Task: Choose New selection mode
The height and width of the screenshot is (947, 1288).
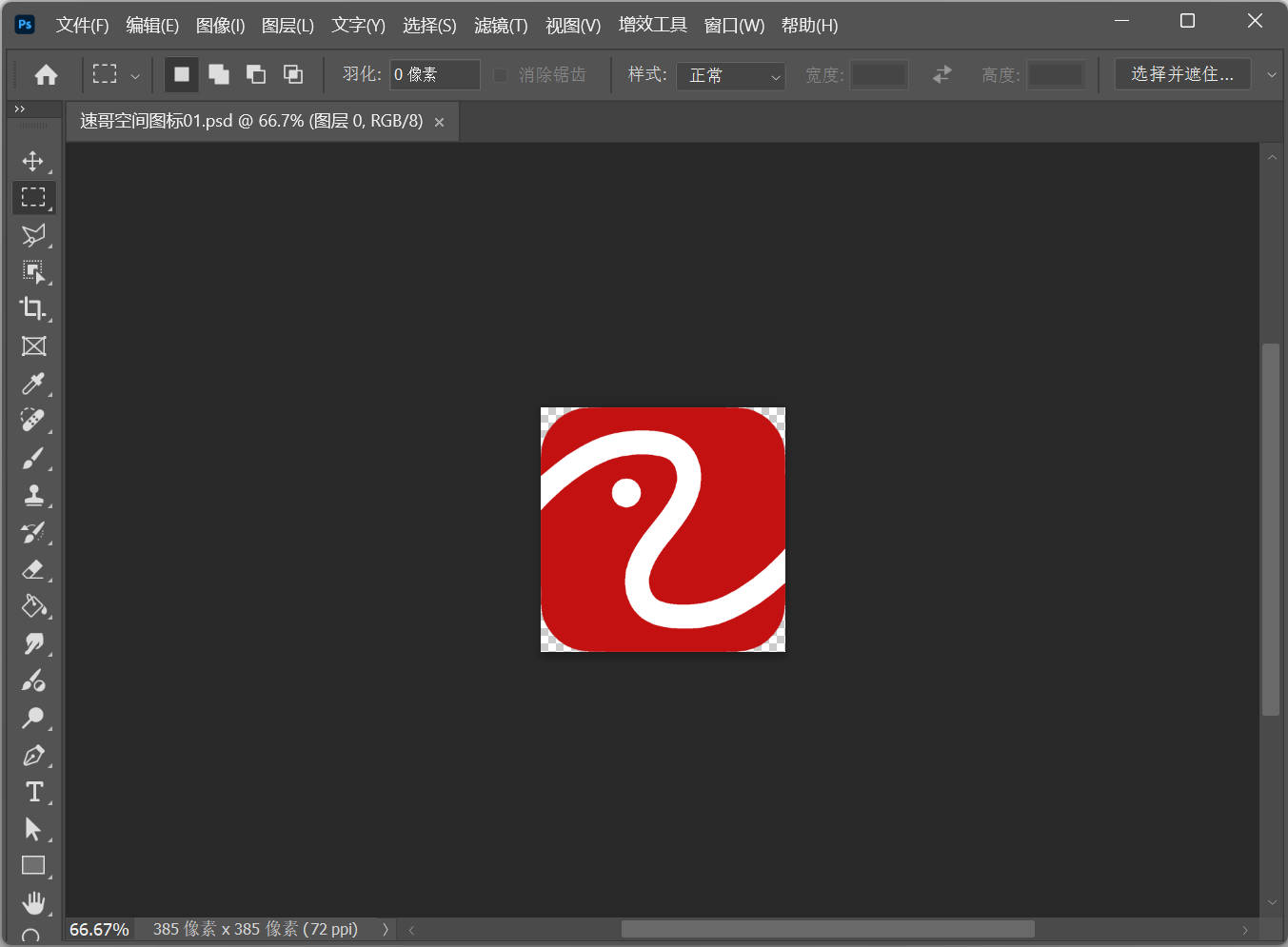Action: 181,74
